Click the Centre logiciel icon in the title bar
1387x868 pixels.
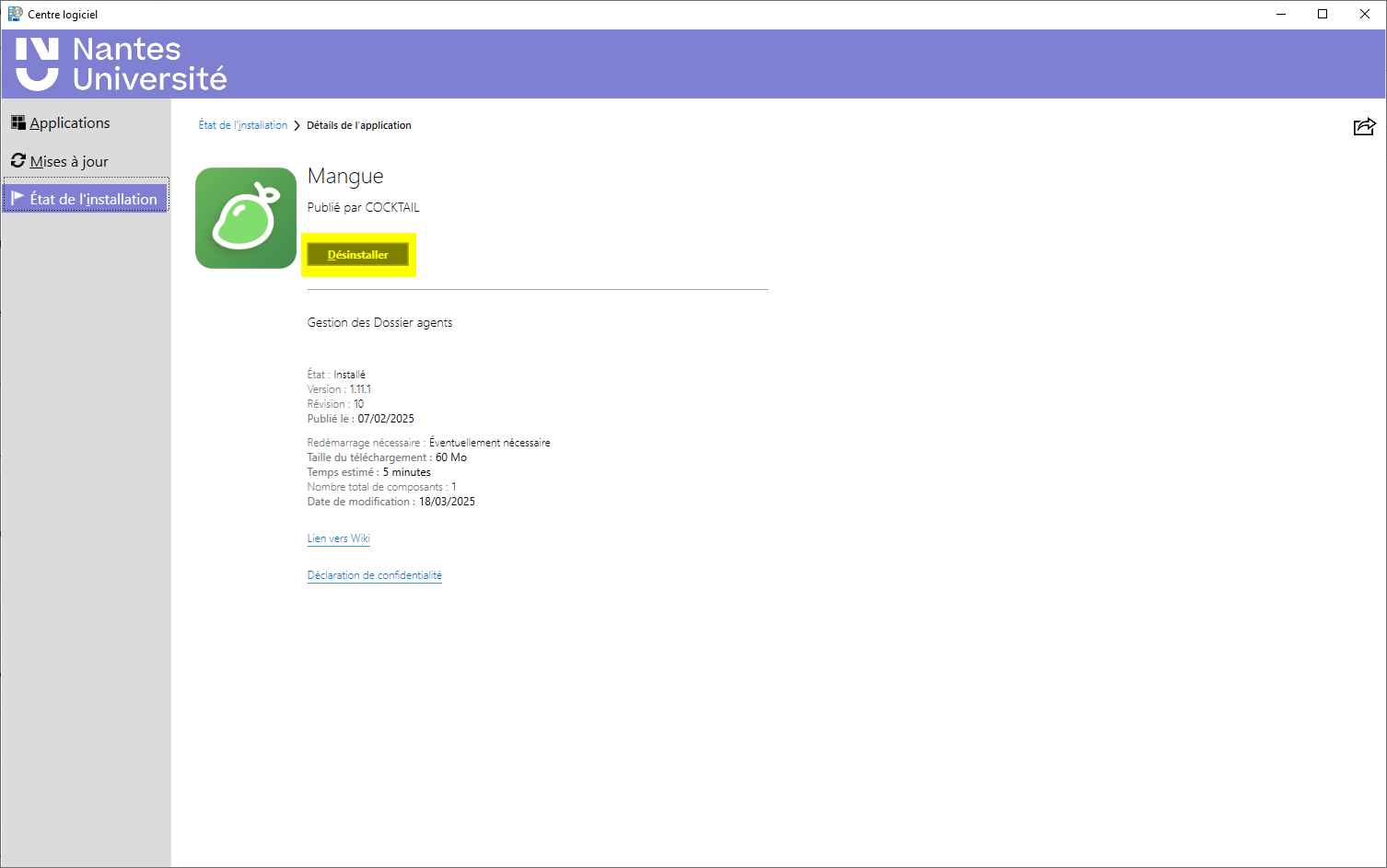tap(15, 14)
